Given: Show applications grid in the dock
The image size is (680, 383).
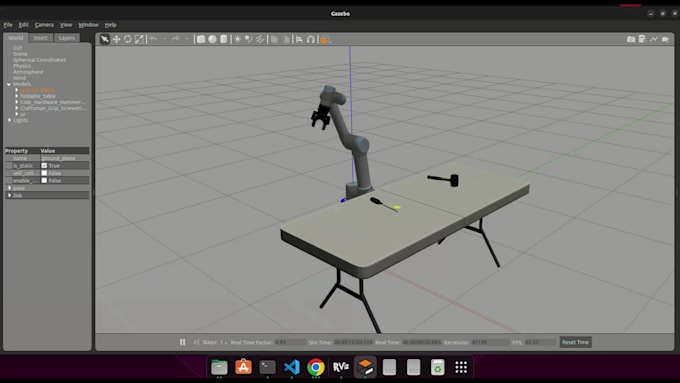Looking at the screenshot, I should pos(461,367).
